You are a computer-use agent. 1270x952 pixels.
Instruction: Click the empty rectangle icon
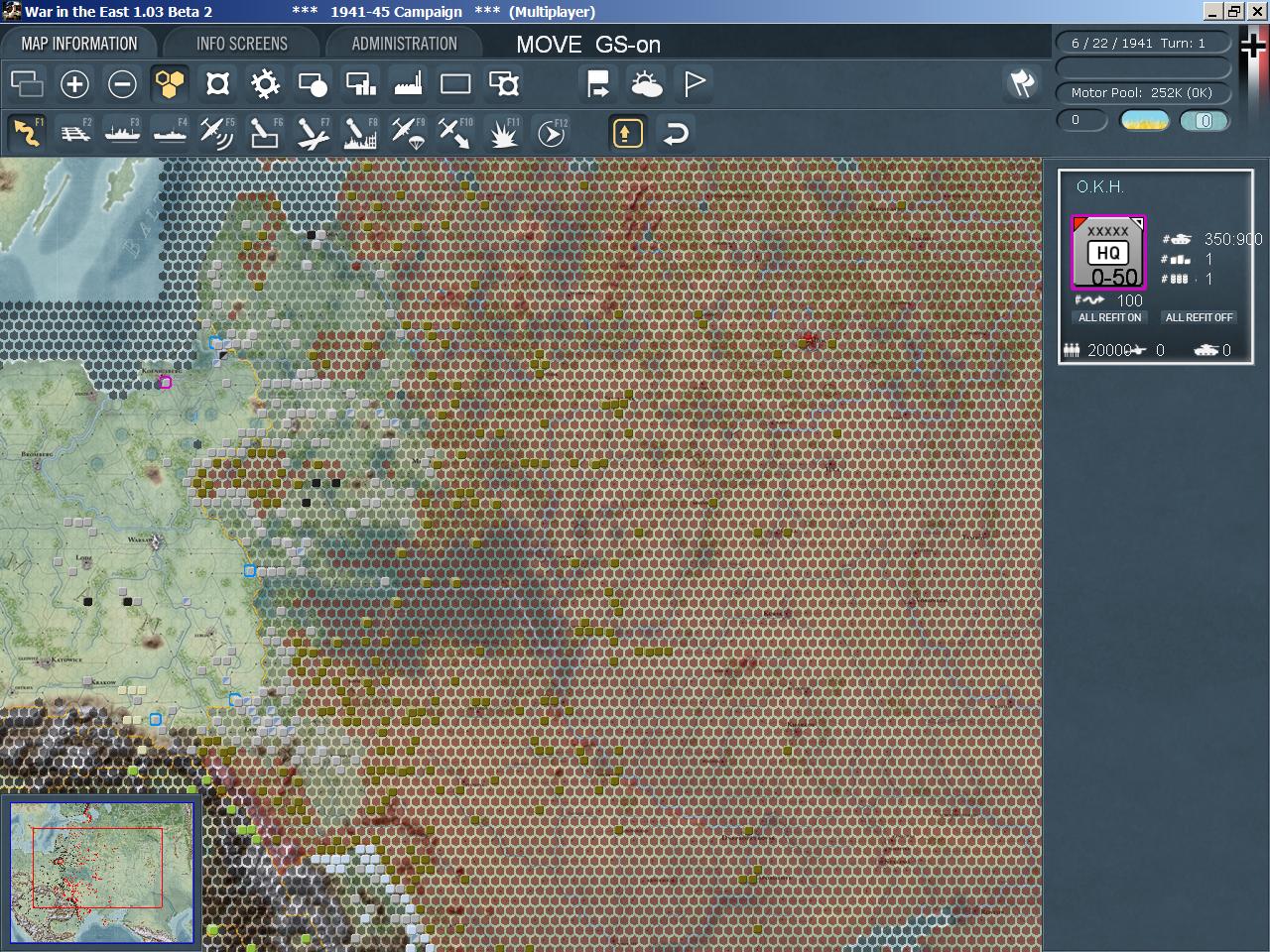coord(455,84)
